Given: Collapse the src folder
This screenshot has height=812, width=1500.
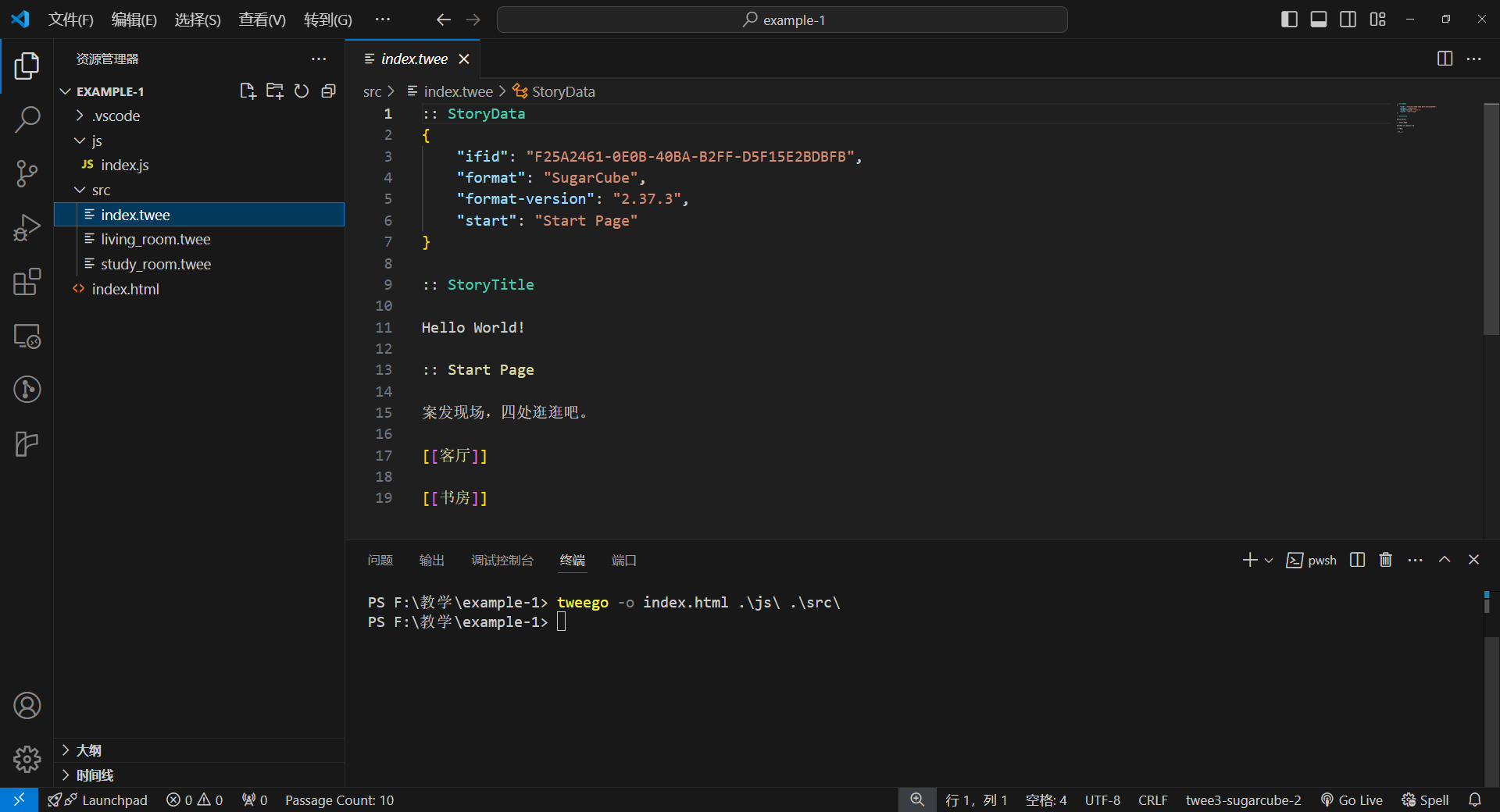Looking at the screenshot, I should 80,190.
